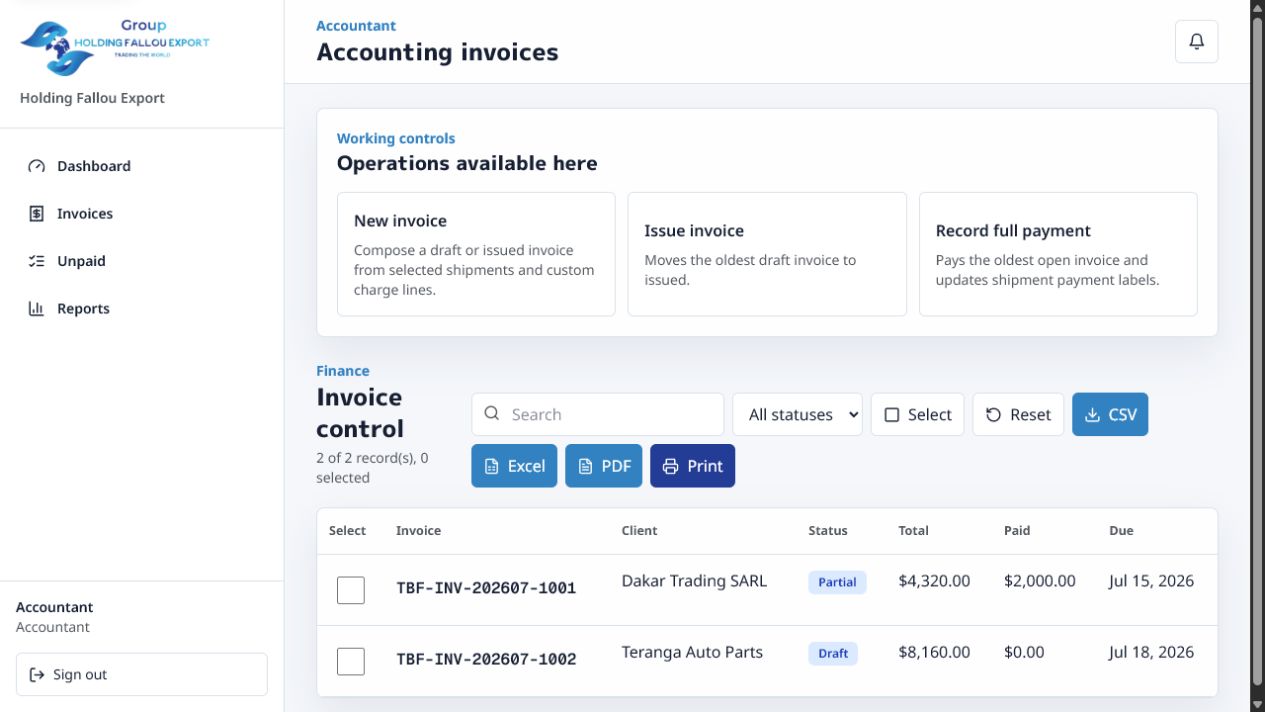The height and width of the screenshot is (712, 1265).
Task: Click the Reports bar chart icon
Action: 37,309
